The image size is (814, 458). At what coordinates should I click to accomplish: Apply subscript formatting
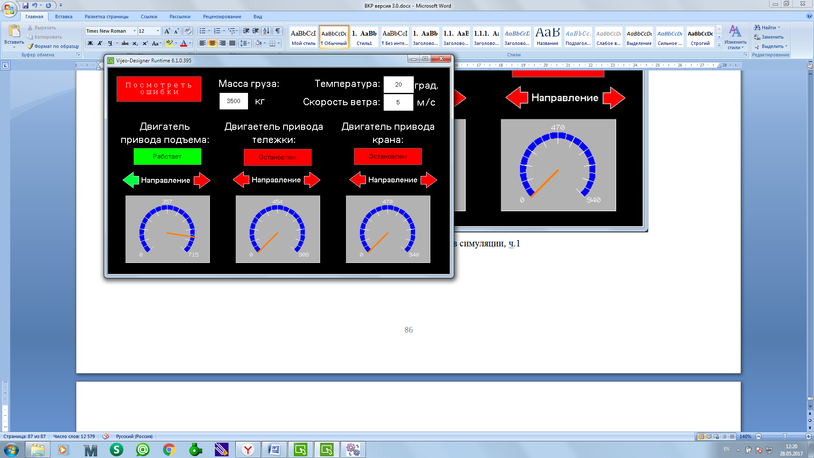135,44
